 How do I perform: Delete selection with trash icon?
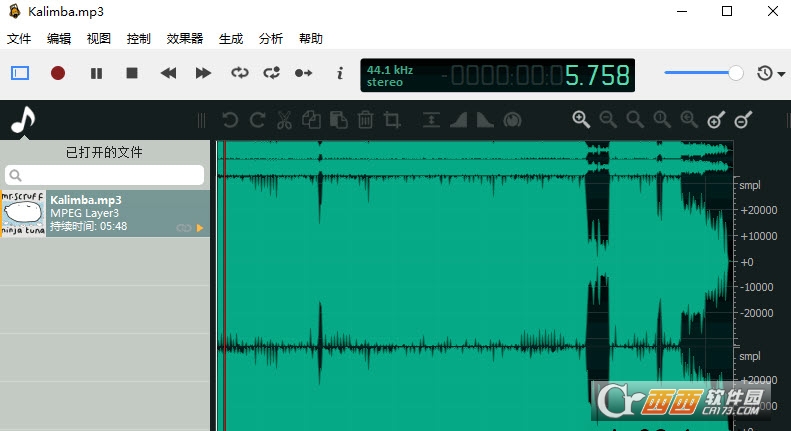pos(365,120)
